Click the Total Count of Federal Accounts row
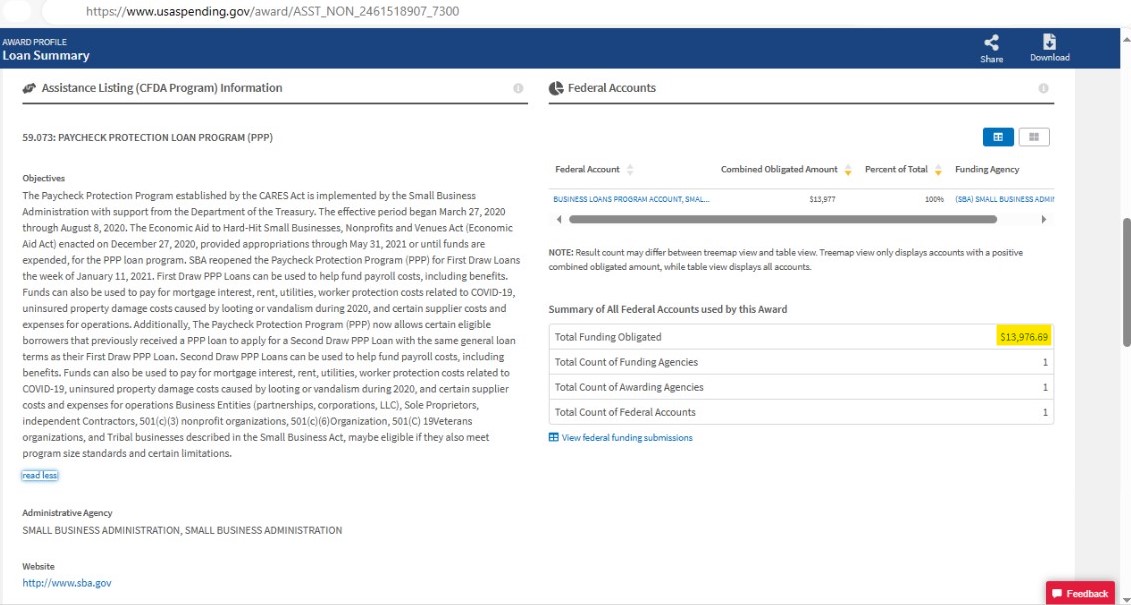The image size is (1131, 605). pyautogui.click(x=801, y=412)
